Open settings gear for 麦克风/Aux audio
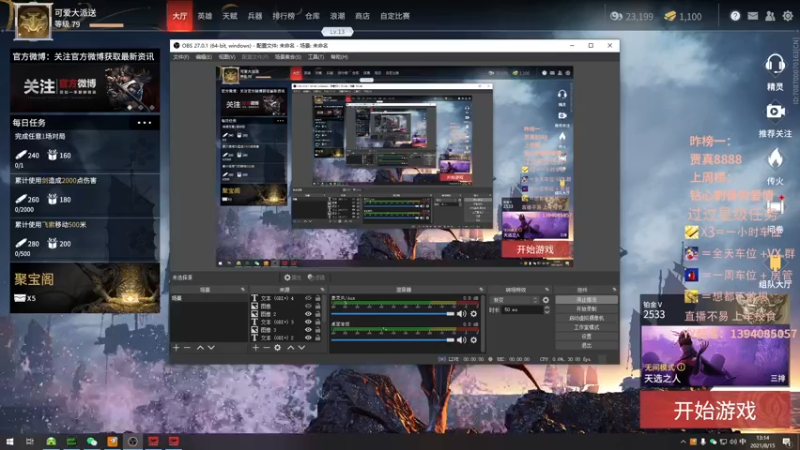Screen dimensions: 800x450 473,314
